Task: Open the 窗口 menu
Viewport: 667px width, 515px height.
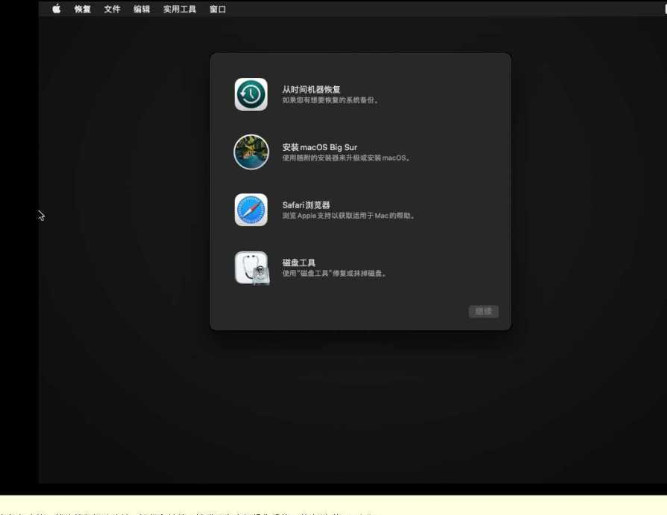Action: click(x=217, y=9)
